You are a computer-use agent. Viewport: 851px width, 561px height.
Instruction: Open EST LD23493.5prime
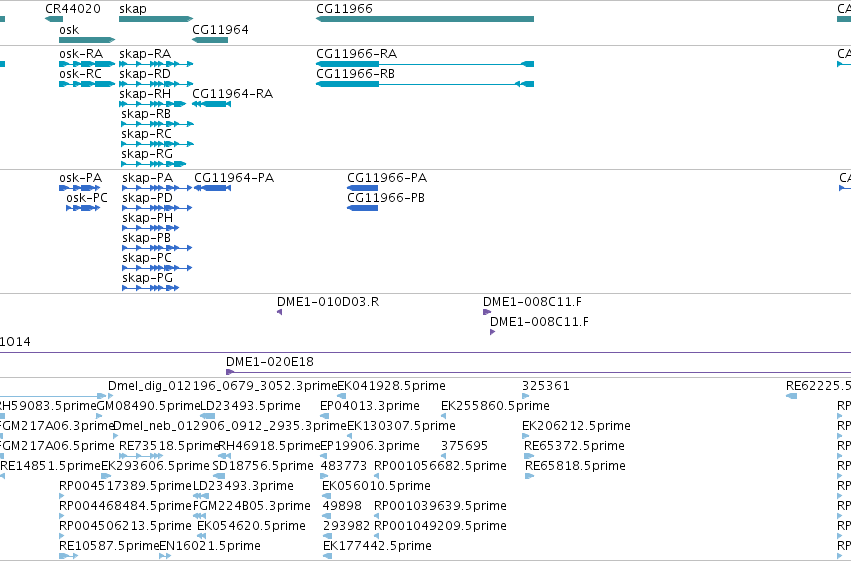pyautogui.click(x=250, y=406)
